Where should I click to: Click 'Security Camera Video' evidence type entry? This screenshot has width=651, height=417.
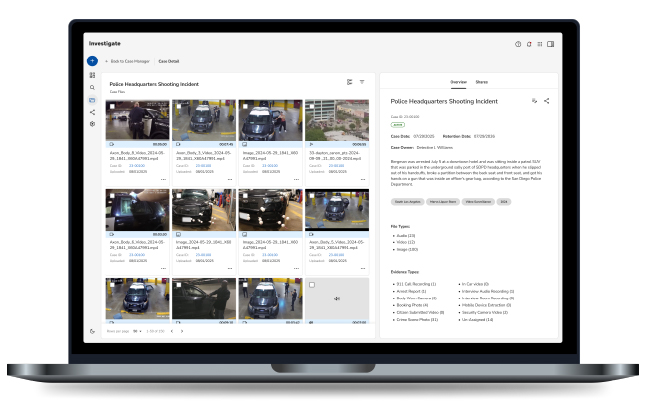click(x=485, y=312)
